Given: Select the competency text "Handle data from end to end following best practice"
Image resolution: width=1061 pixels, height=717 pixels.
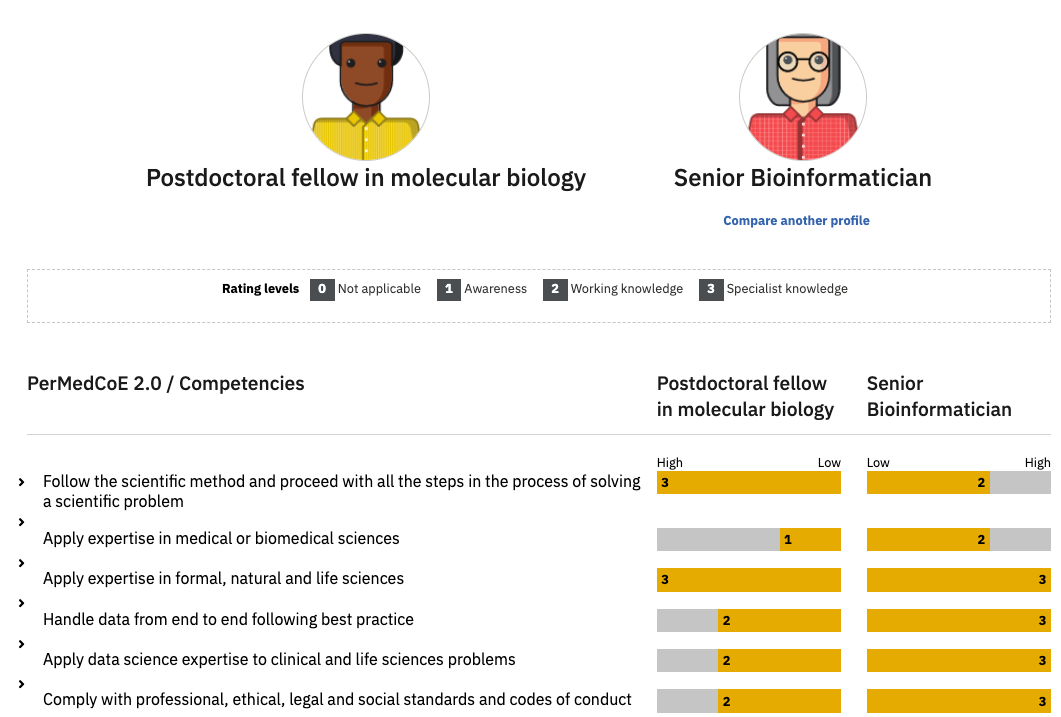Looking at the screenshot, I should pyautogui.click(x=227, y=619).
